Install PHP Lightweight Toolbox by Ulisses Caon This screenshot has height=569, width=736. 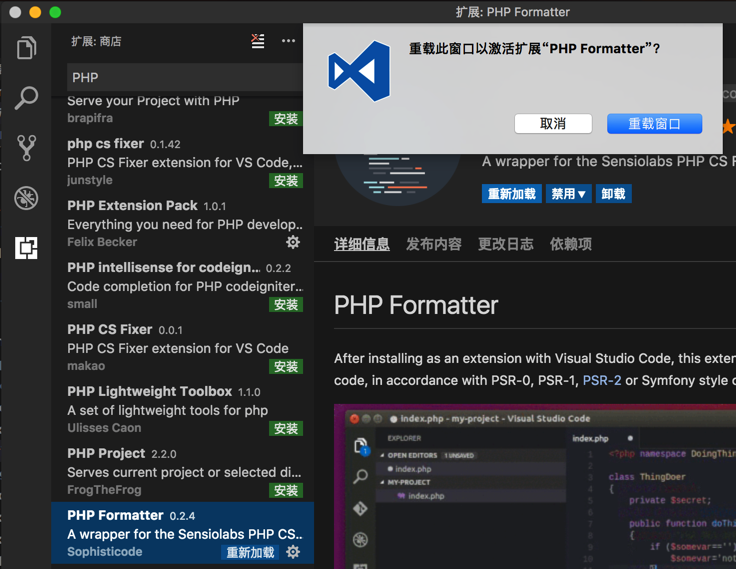point(286,429)
